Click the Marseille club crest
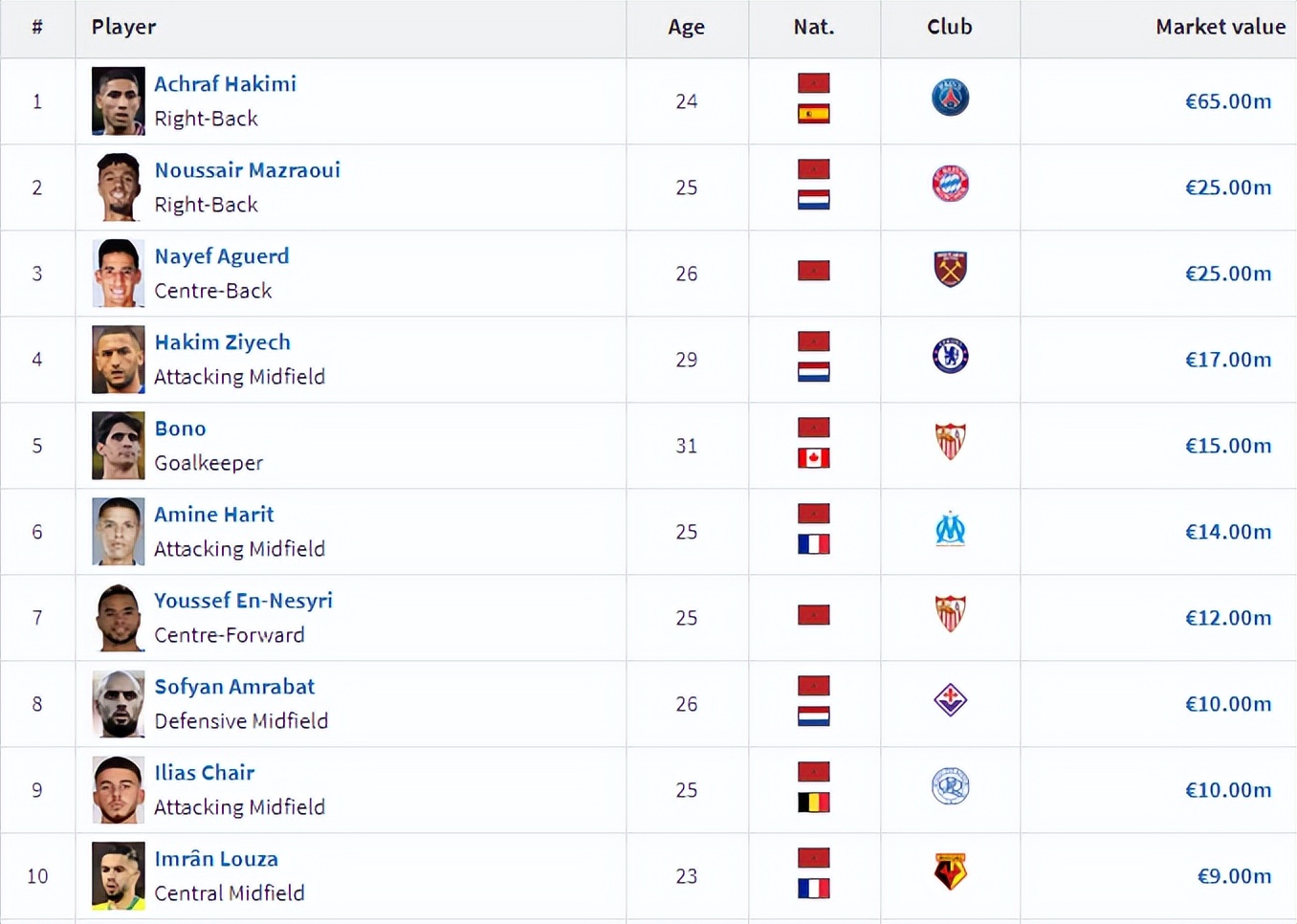This screenshot has width=1297, height=924. 950,529
